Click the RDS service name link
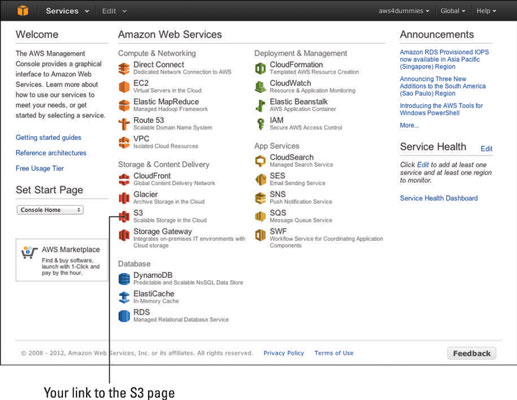Screen dimensions: 517x400 142,312
